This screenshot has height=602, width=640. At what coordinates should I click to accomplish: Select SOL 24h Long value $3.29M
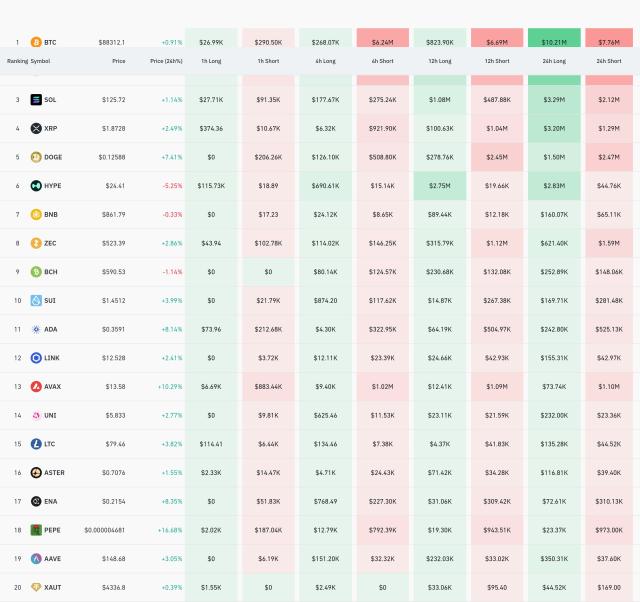tap(554, 100)
